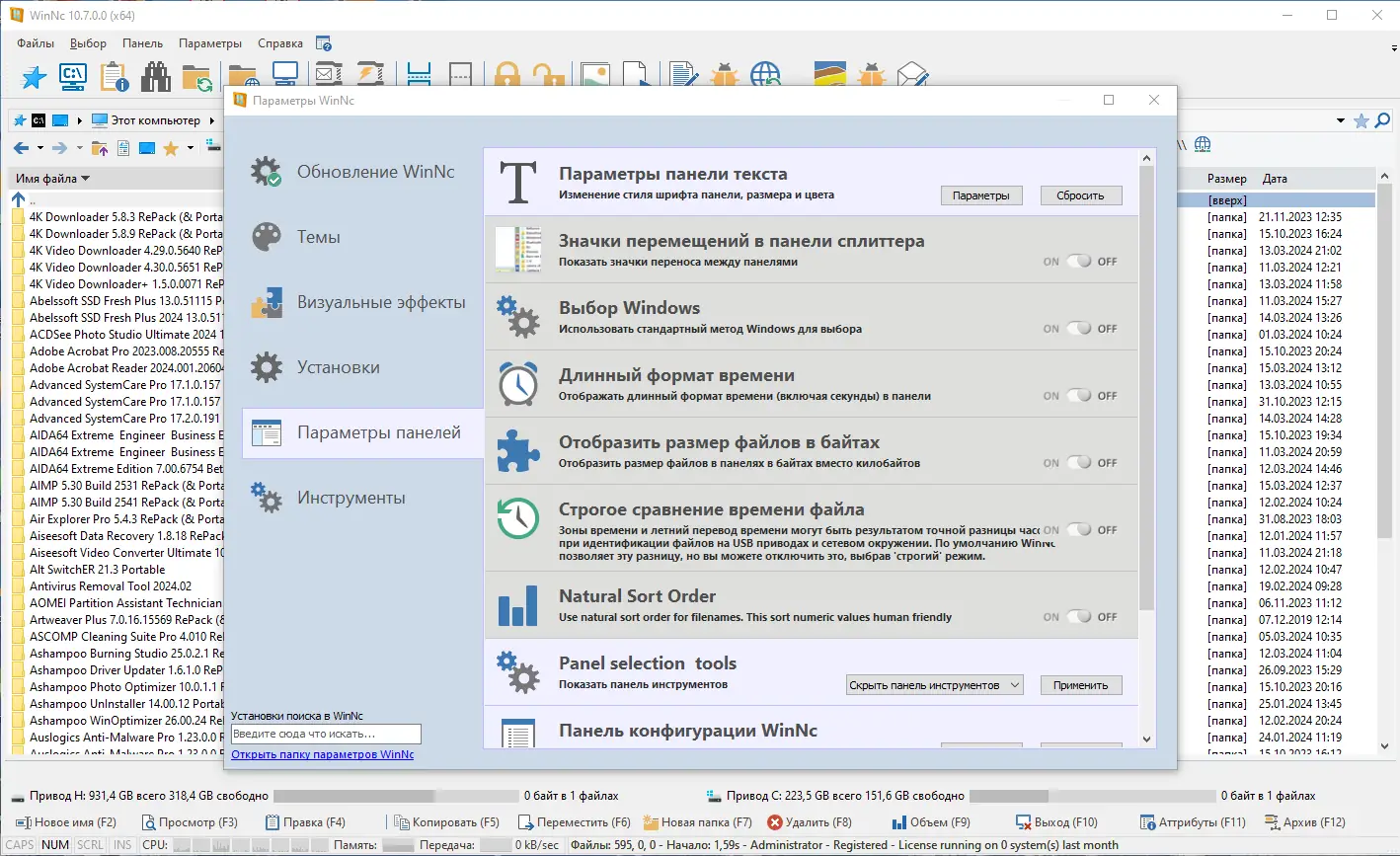Toggle the Natural Sort Order switch
1400x856 pixels.
tap(1080, 617)
